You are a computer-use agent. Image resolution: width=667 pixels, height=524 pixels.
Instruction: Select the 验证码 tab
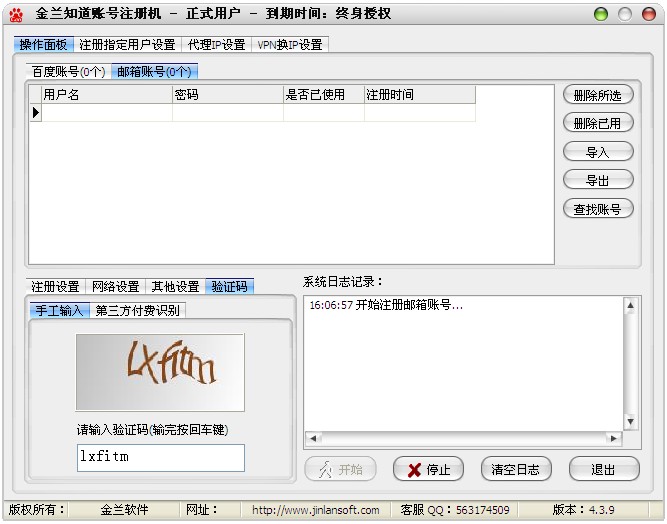[x=230, y=286]
